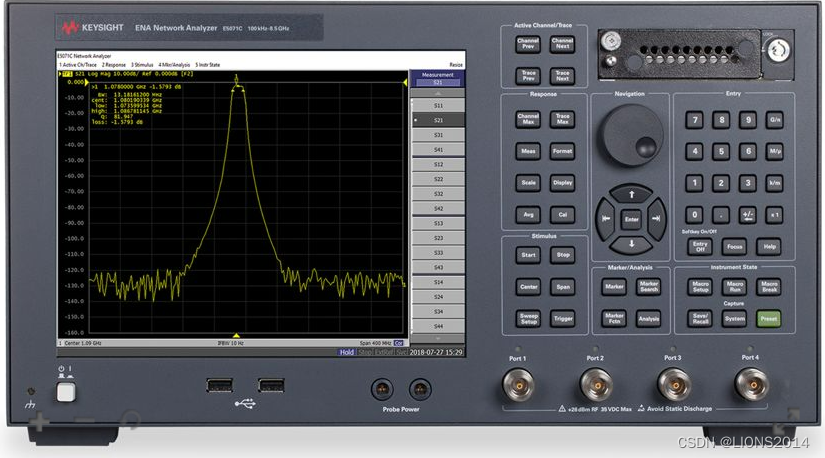Click the navigation left arrow key

606,219
